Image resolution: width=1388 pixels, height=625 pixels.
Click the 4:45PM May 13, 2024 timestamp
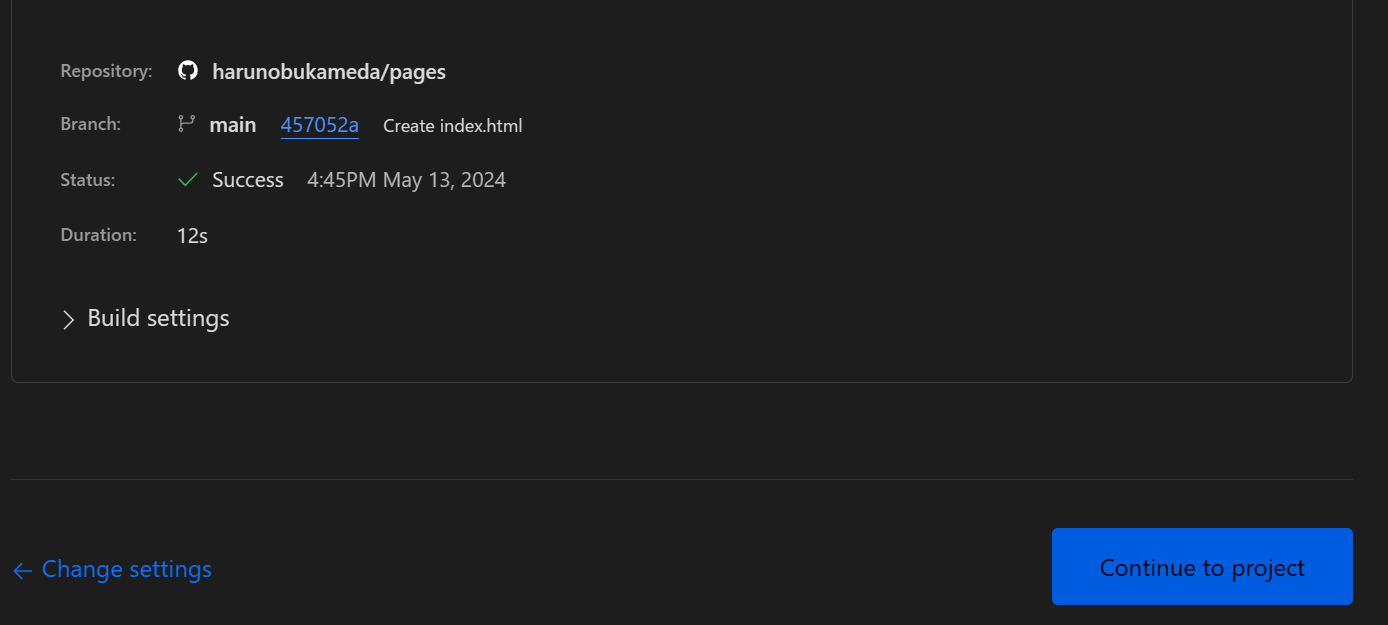coord(406,180)
